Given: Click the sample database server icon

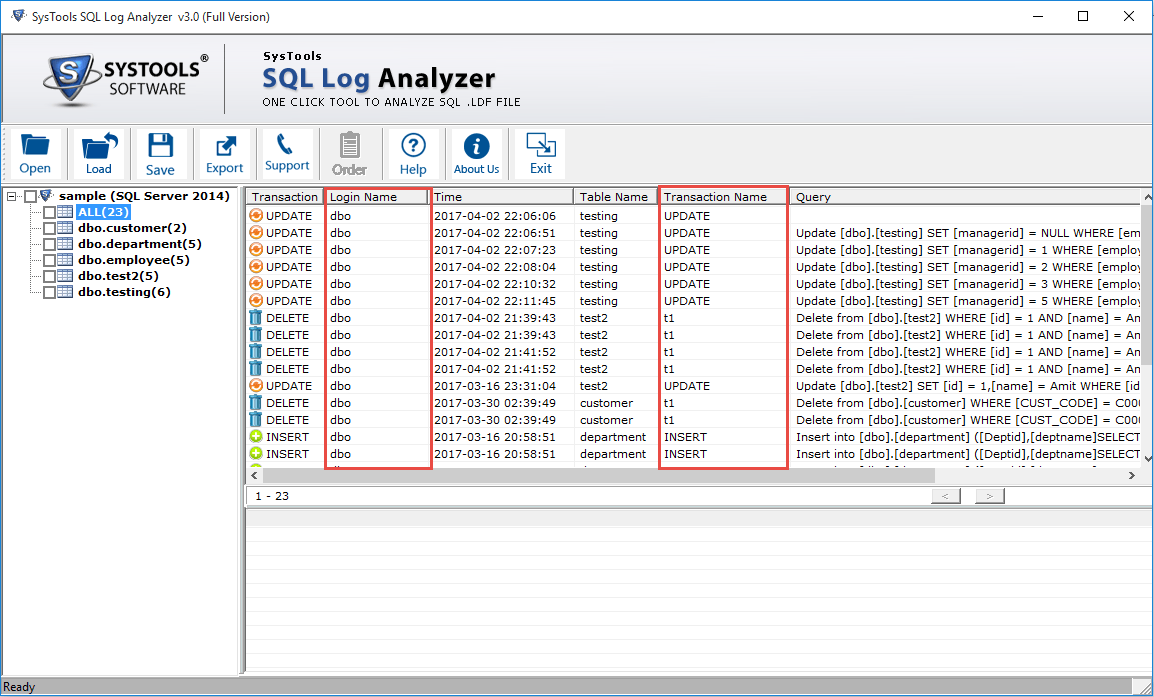Looking at the screenshot, I should (x=47, y=196).
